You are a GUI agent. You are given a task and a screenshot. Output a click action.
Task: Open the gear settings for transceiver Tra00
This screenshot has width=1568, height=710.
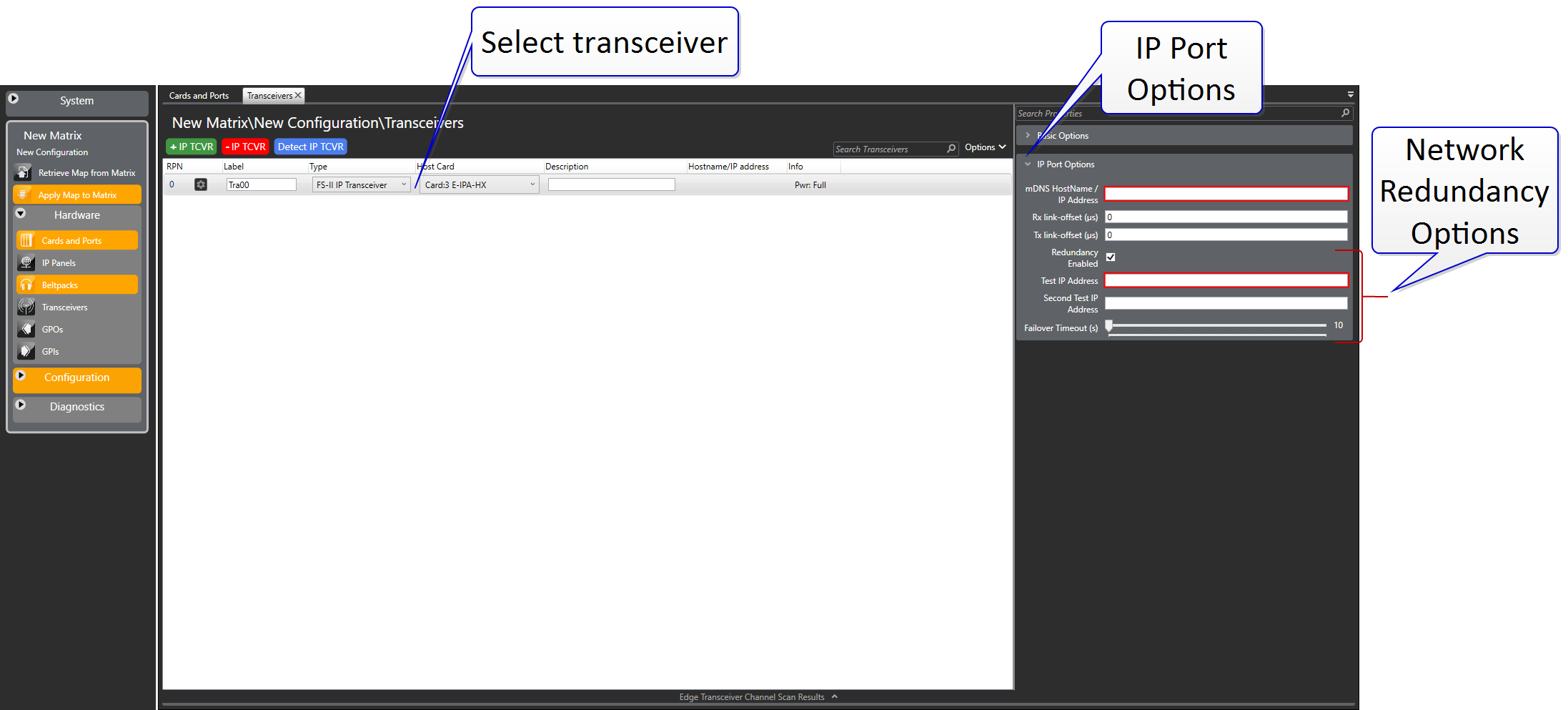[201, 184]
